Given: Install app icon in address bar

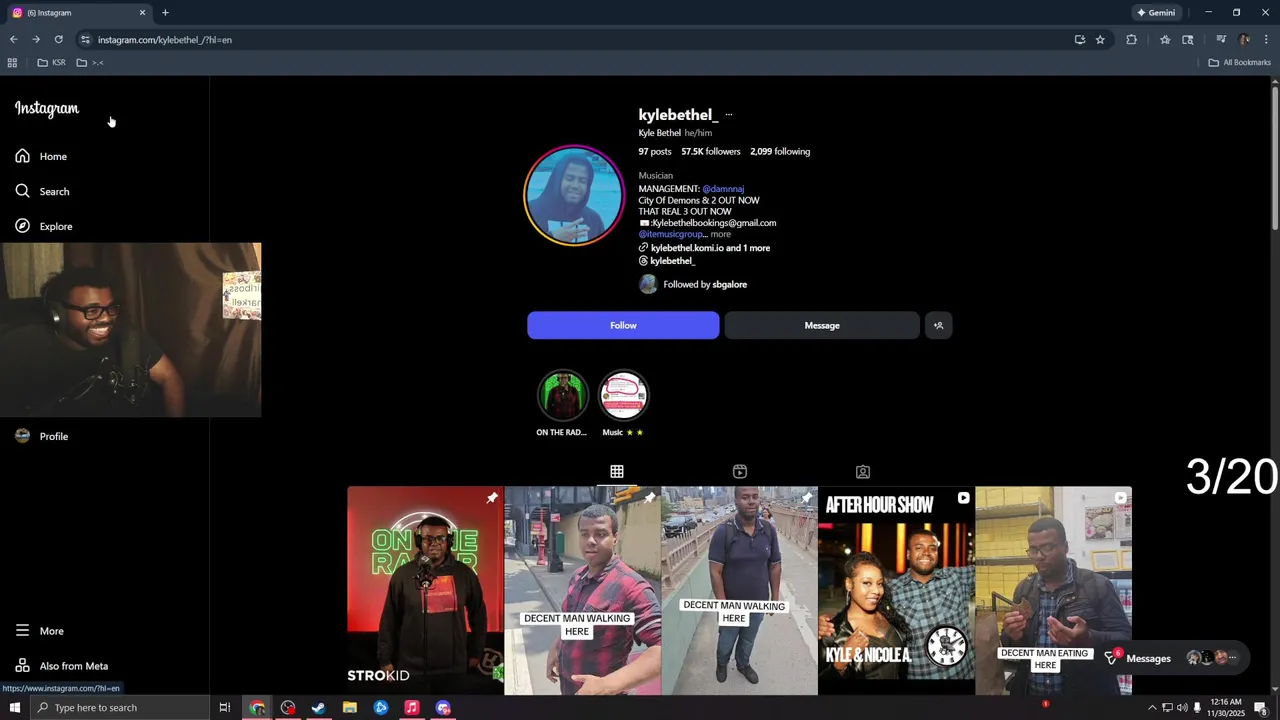Looking at the screenshot, I should tap(1079, 40).
